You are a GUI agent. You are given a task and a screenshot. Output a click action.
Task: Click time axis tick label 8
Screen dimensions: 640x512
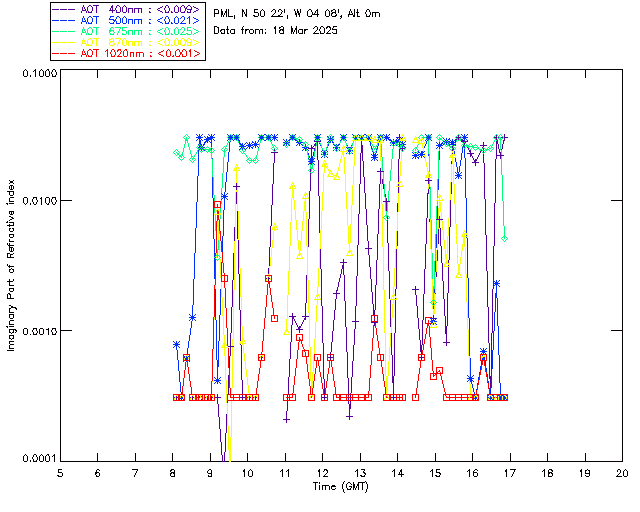[x=173, y=473]
